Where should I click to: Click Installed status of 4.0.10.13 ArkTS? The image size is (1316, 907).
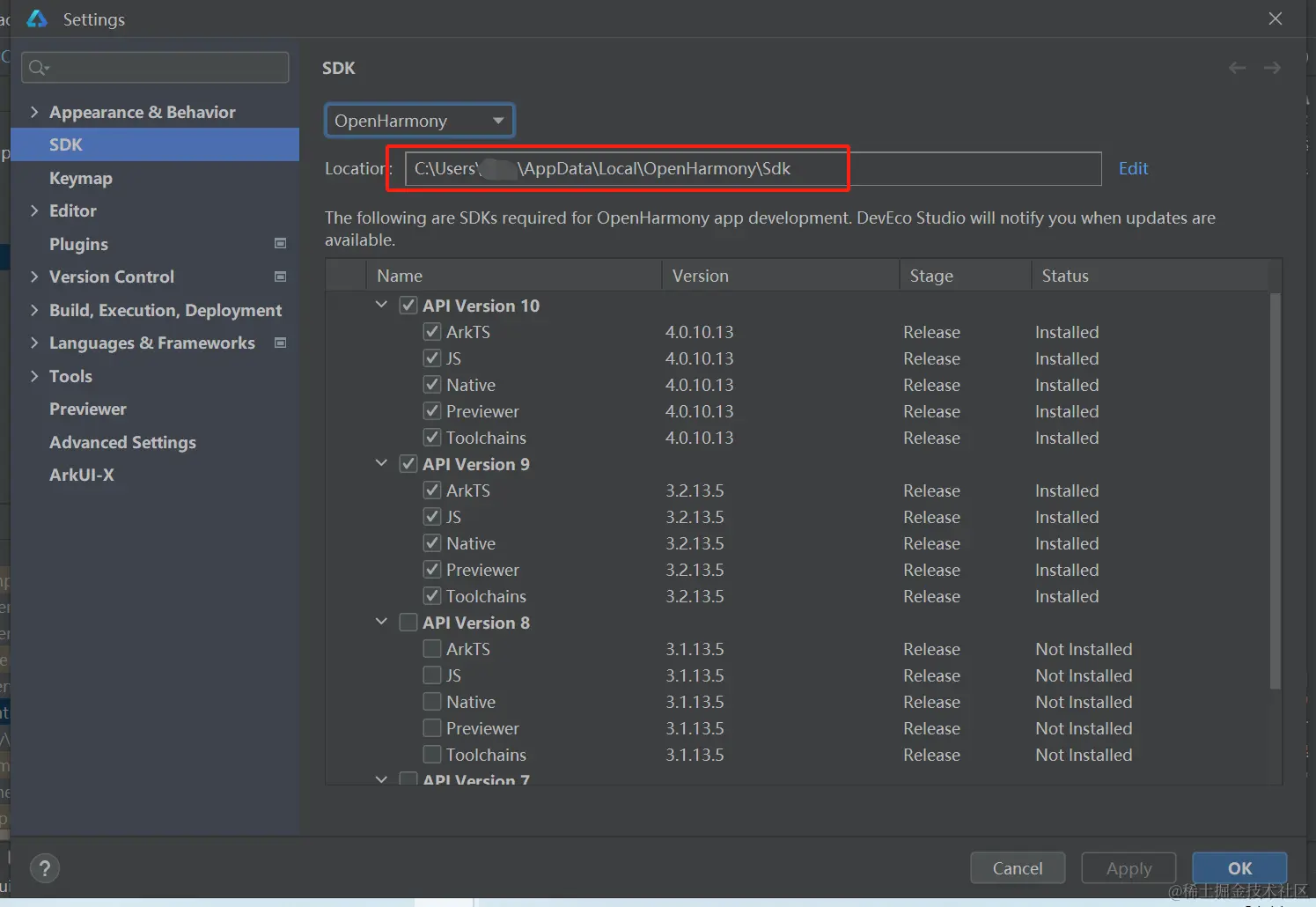[x=1067, y=332]
